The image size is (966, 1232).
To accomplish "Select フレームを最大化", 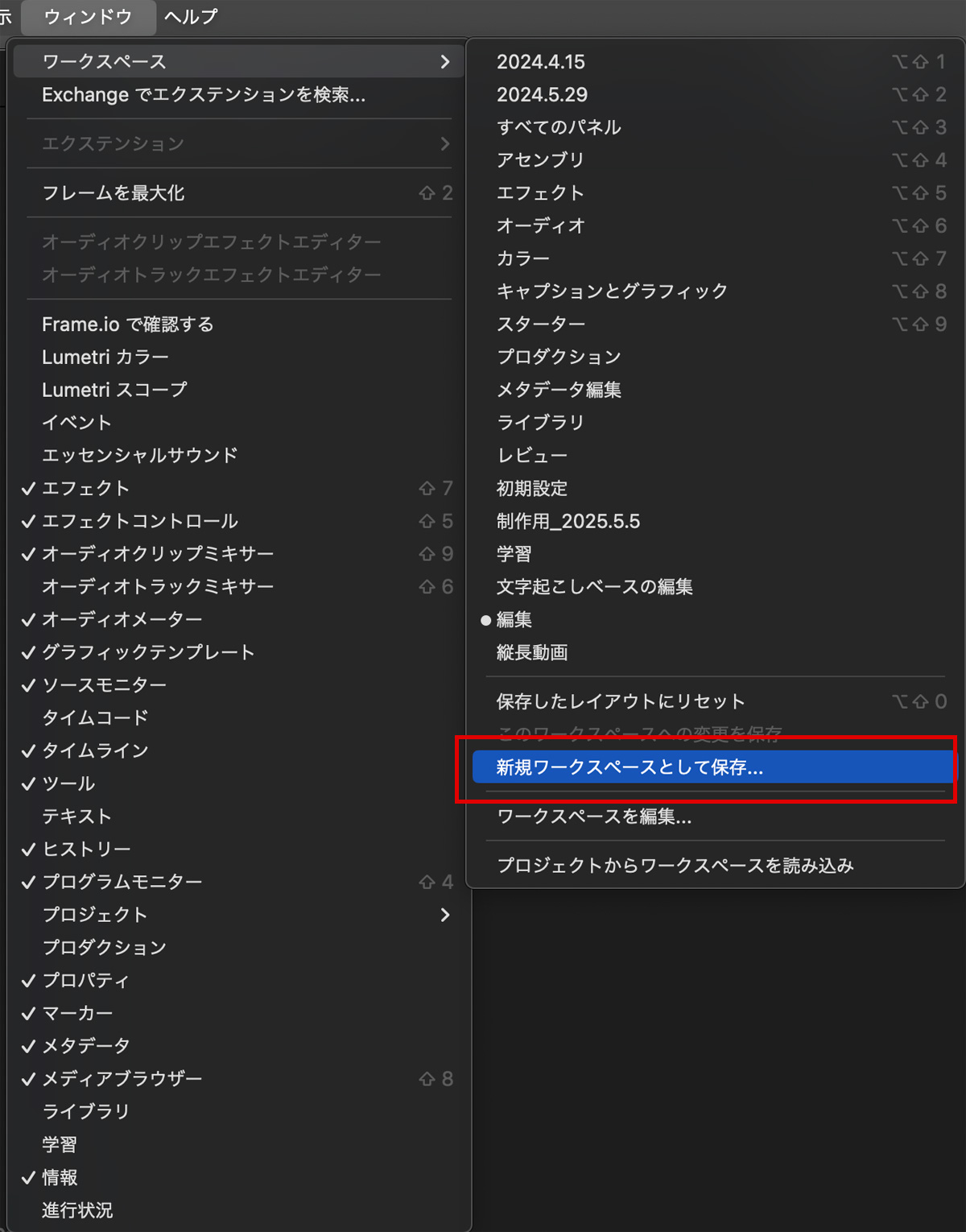I will point(114,193).
